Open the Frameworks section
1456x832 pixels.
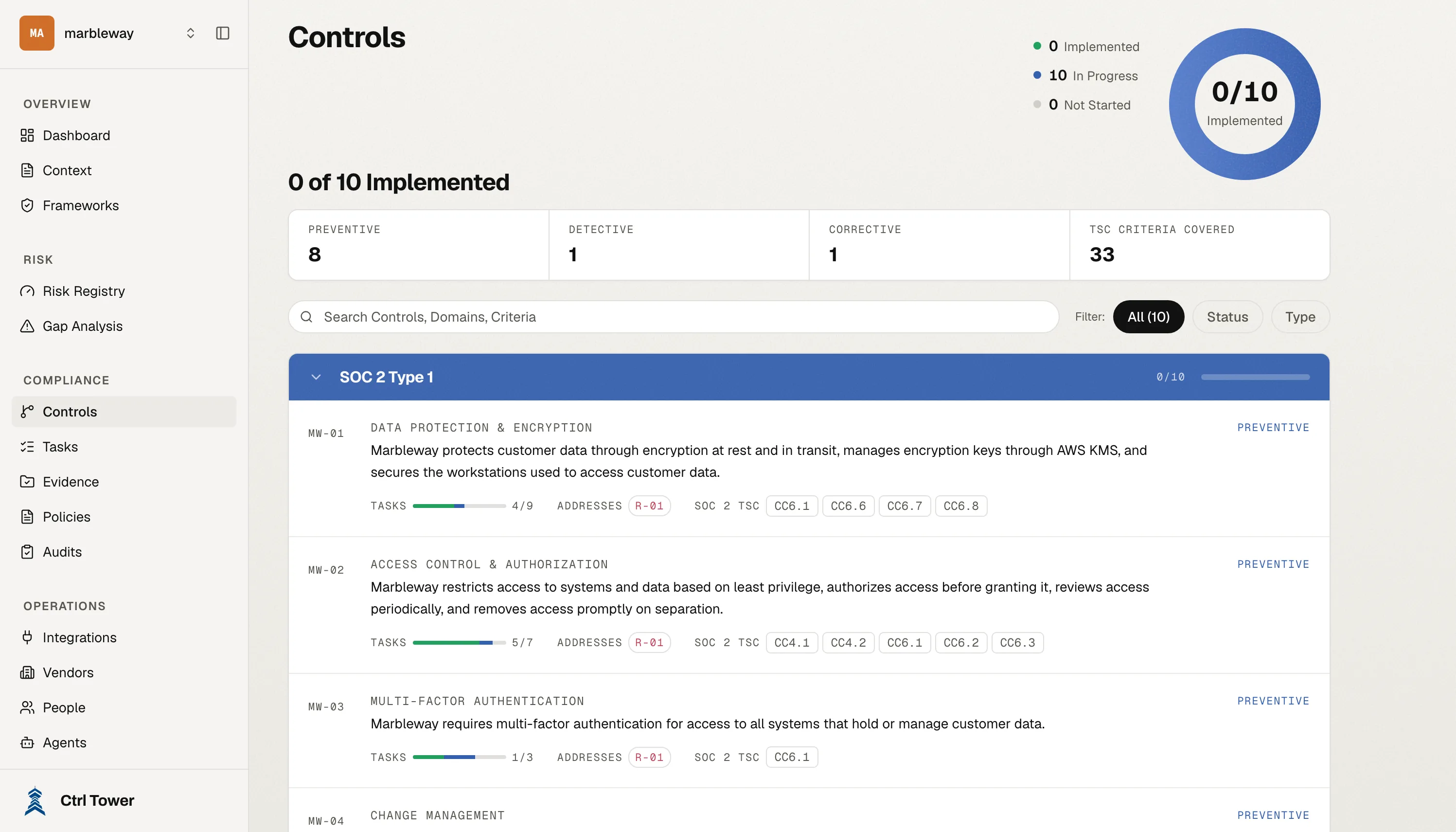point(124,205)
